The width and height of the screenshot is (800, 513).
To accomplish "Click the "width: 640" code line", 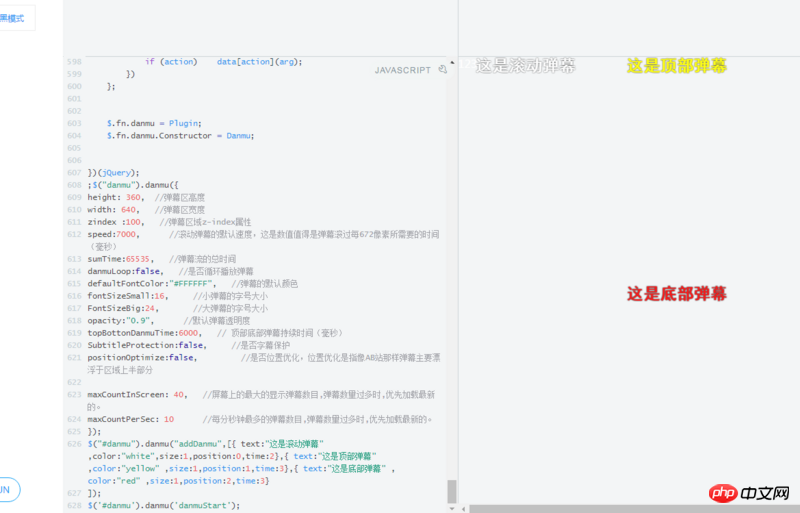I will tap(146, 210).
